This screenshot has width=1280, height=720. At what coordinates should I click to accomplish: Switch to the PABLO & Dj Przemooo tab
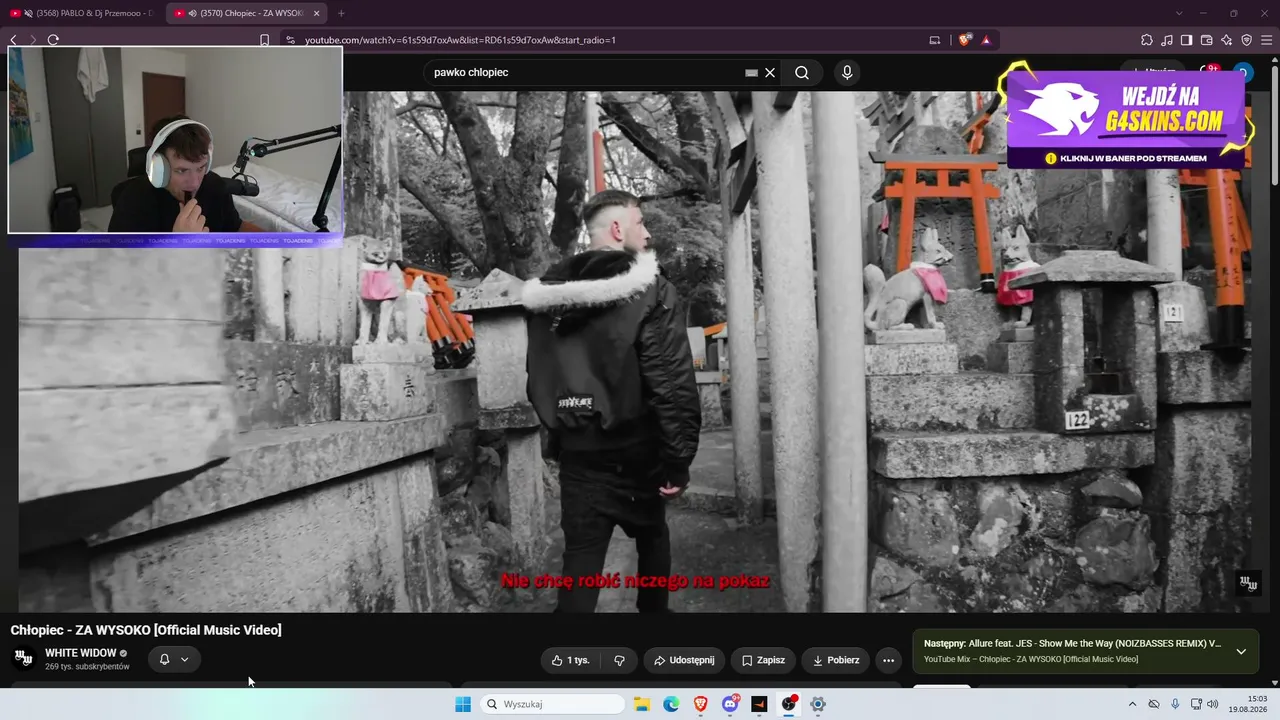pos(81,13)
